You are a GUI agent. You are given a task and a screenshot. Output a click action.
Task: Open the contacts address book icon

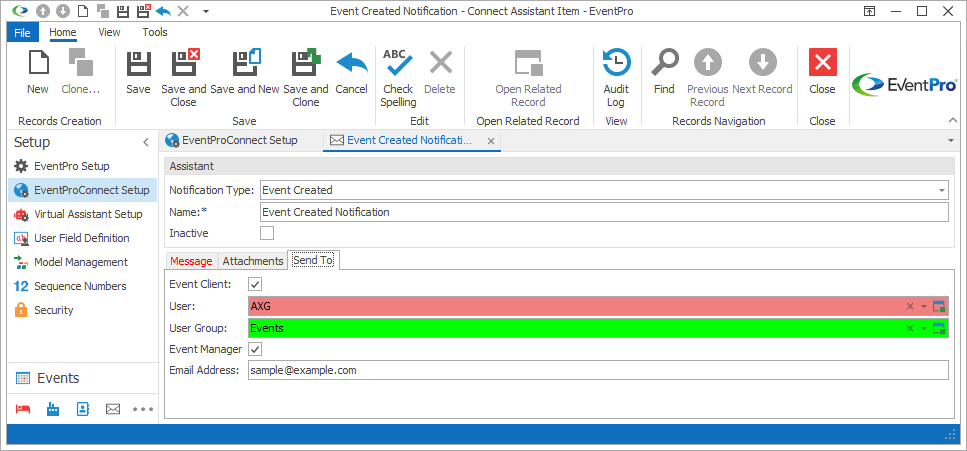click(83, 408)
